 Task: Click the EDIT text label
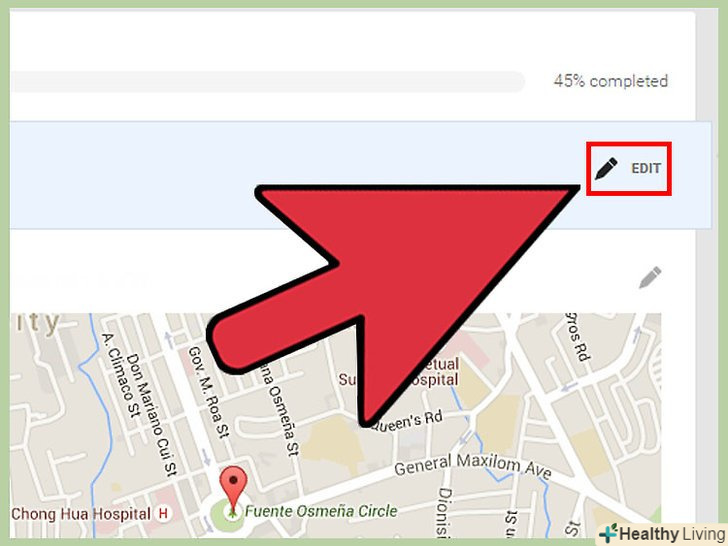click(x=646, y=169)
